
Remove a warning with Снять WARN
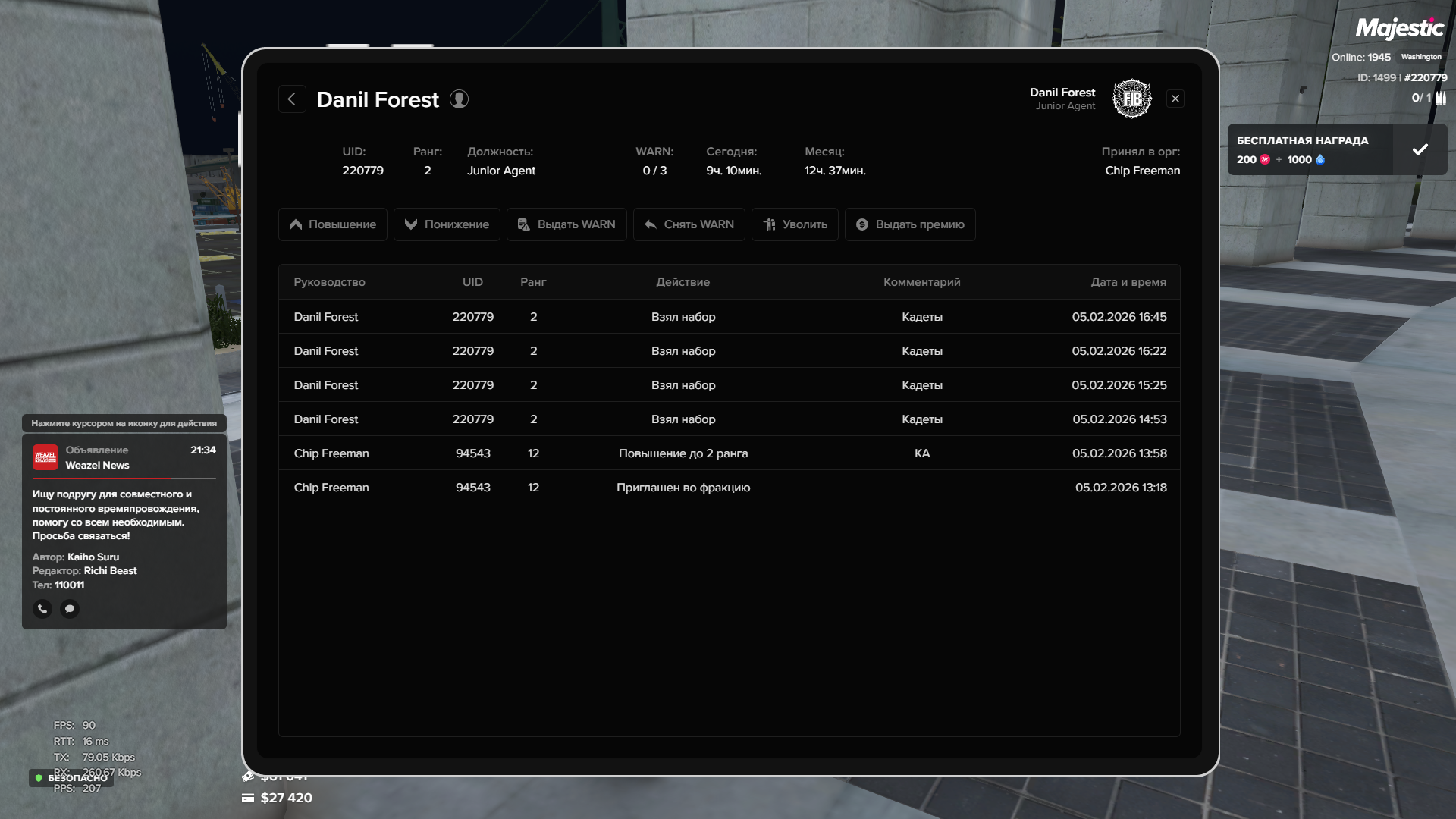point(689,224)
